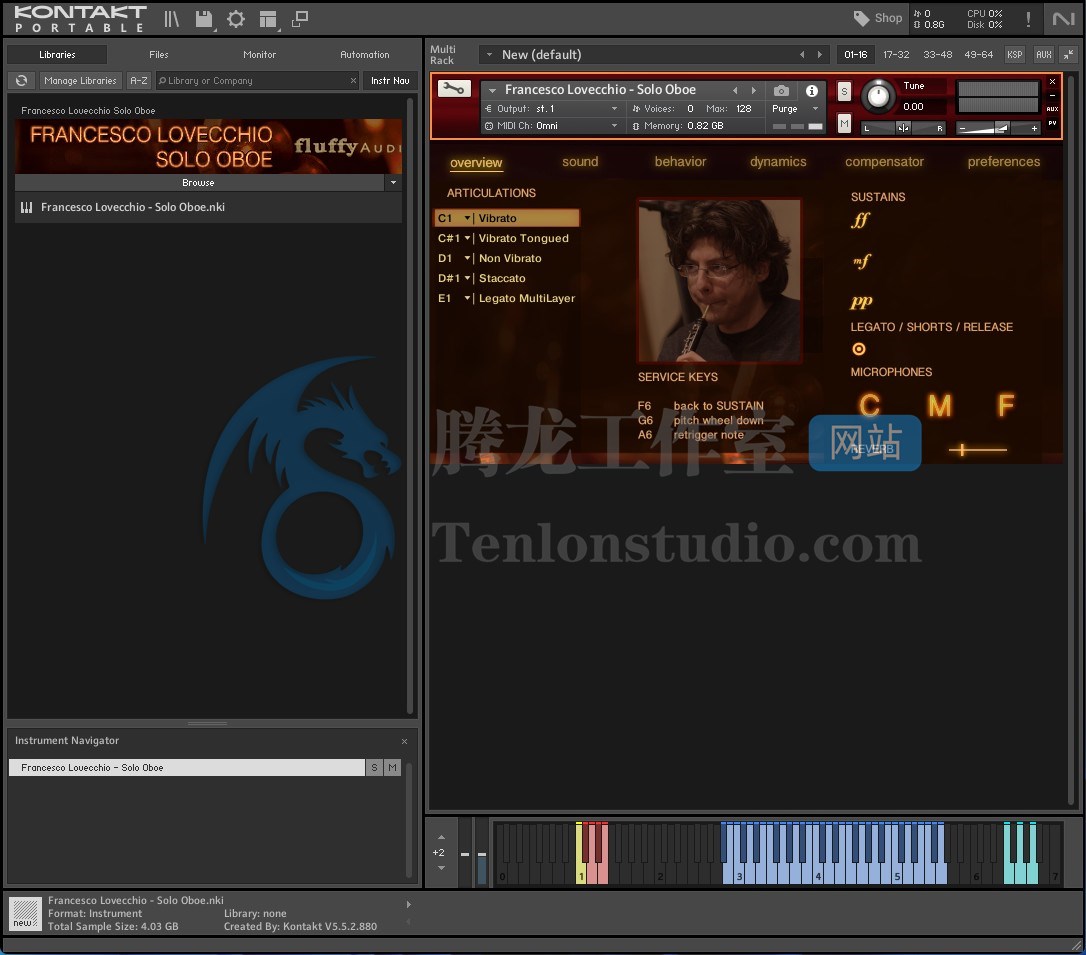Click the exclamation warning icon
This screenshot has width=1086, height=955.
coord(1028,19)
